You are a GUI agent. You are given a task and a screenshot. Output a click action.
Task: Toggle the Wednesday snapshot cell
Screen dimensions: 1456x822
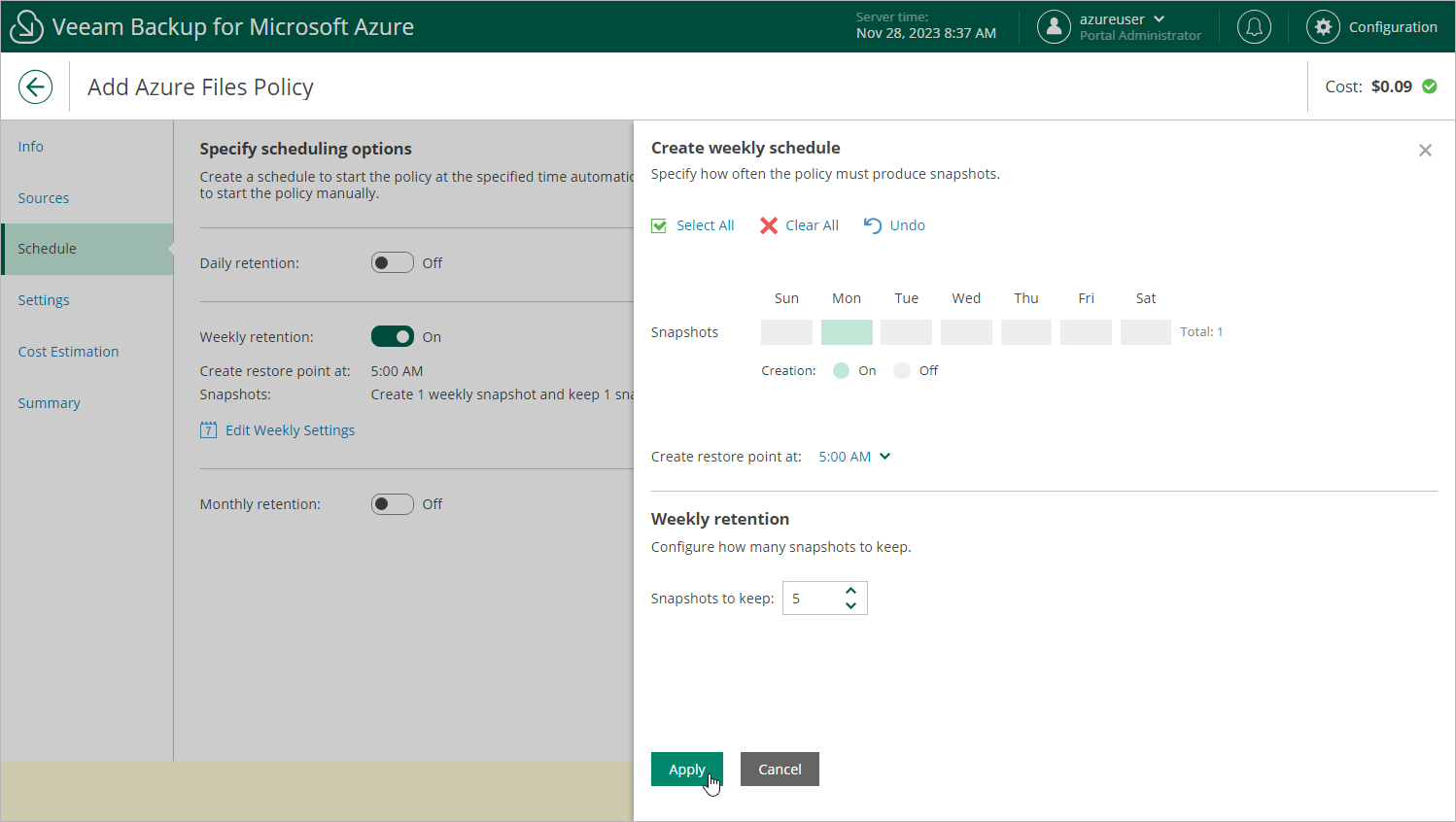pyautogui.click(x=966, y=332)
